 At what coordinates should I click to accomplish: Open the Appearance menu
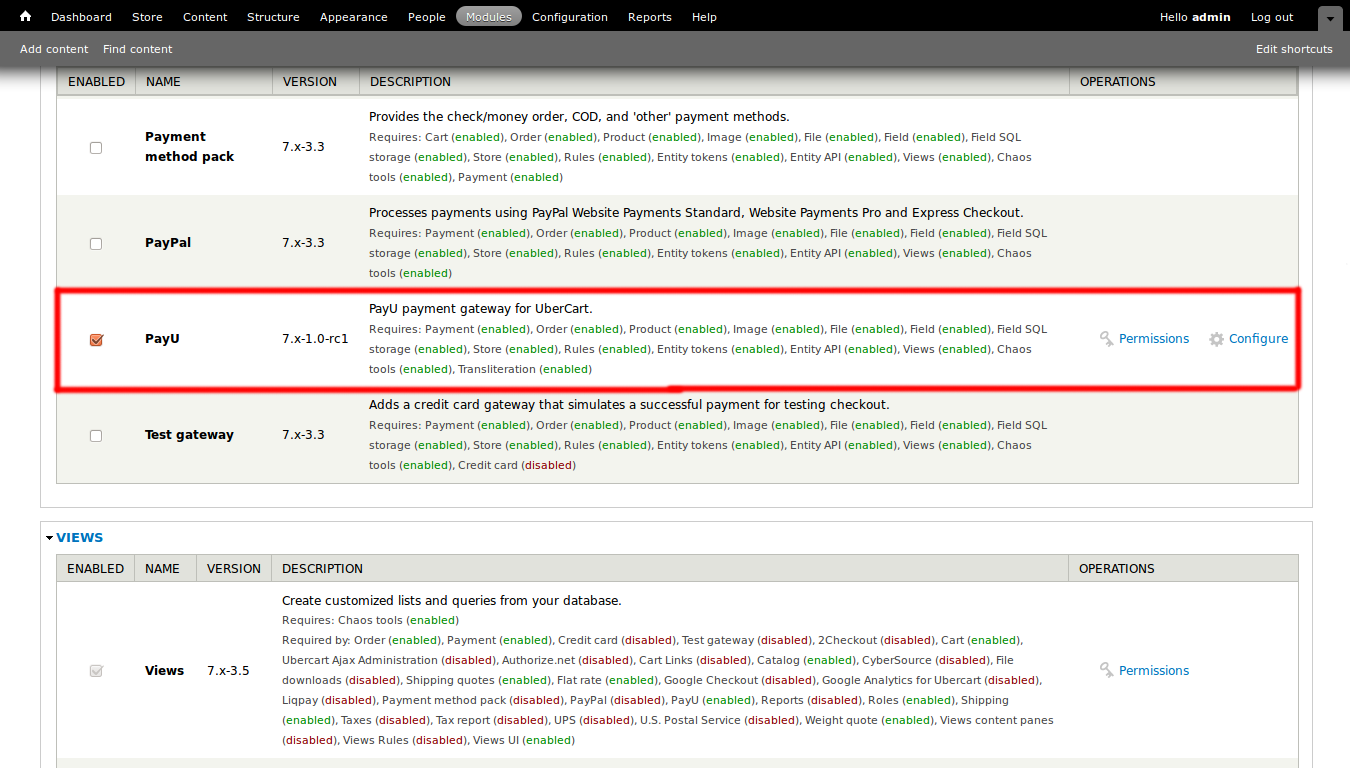353,17
